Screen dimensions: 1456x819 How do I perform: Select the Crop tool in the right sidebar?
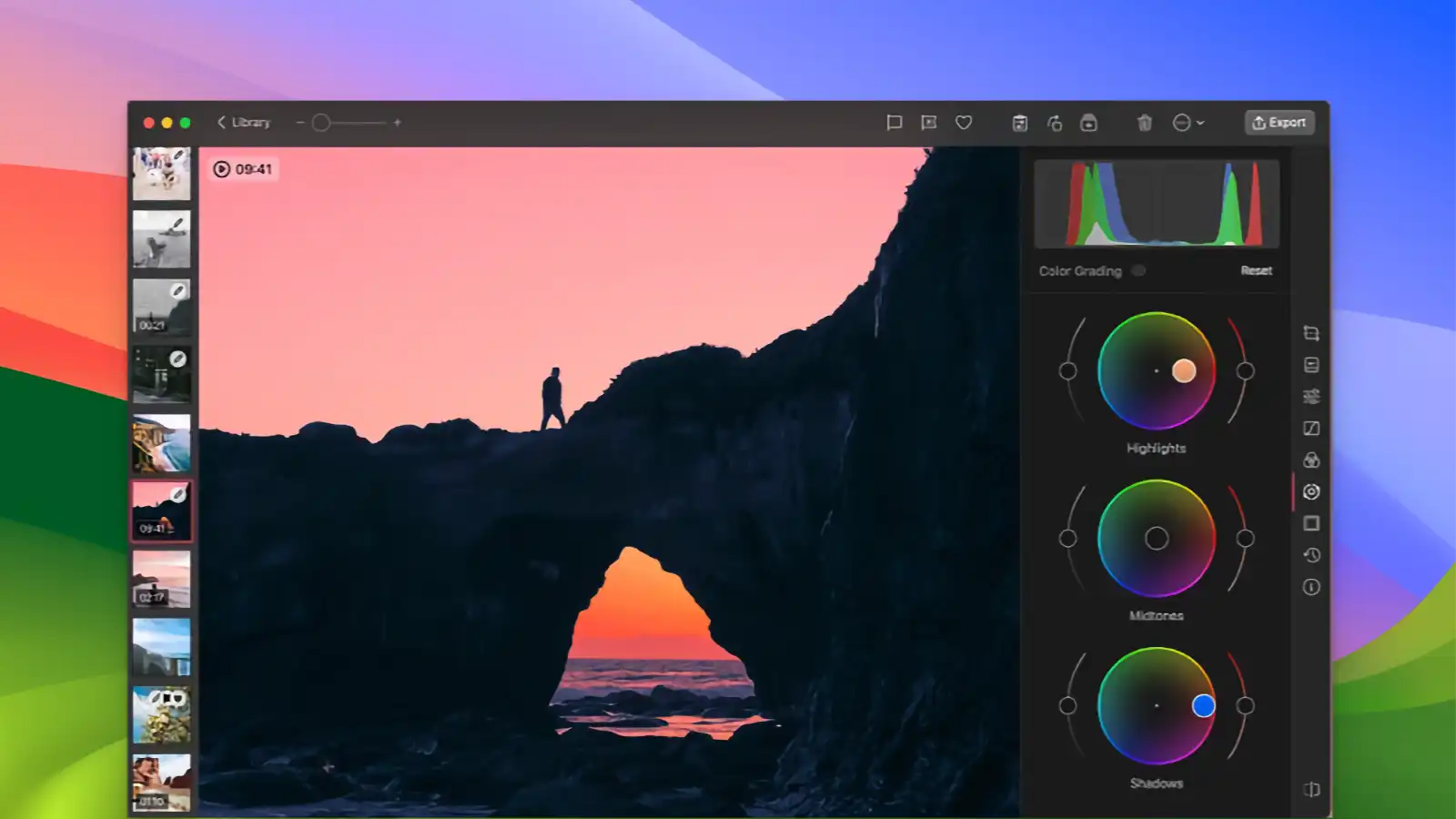1311,333
